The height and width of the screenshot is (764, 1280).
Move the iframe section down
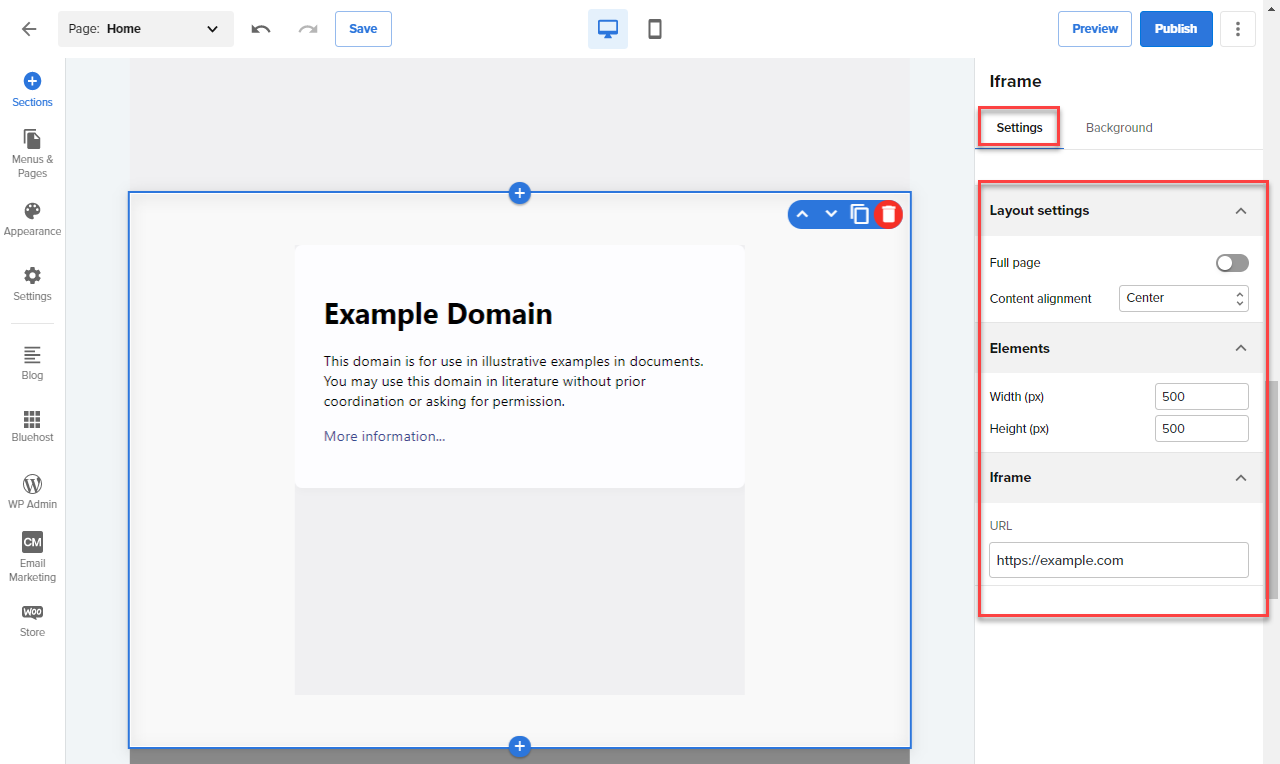pos(830,214)
